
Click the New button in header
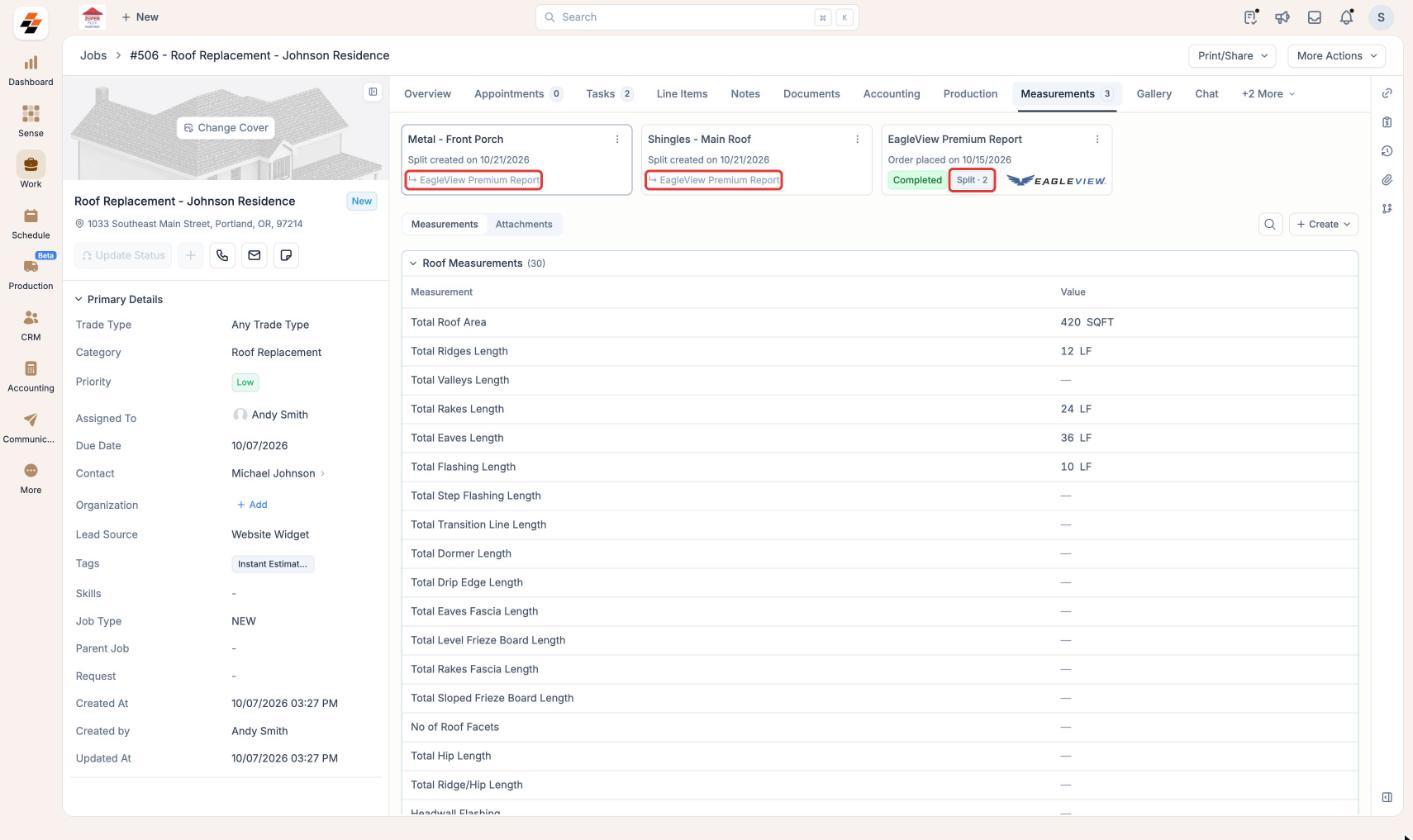pyautogui.click(x=140, y=17)
